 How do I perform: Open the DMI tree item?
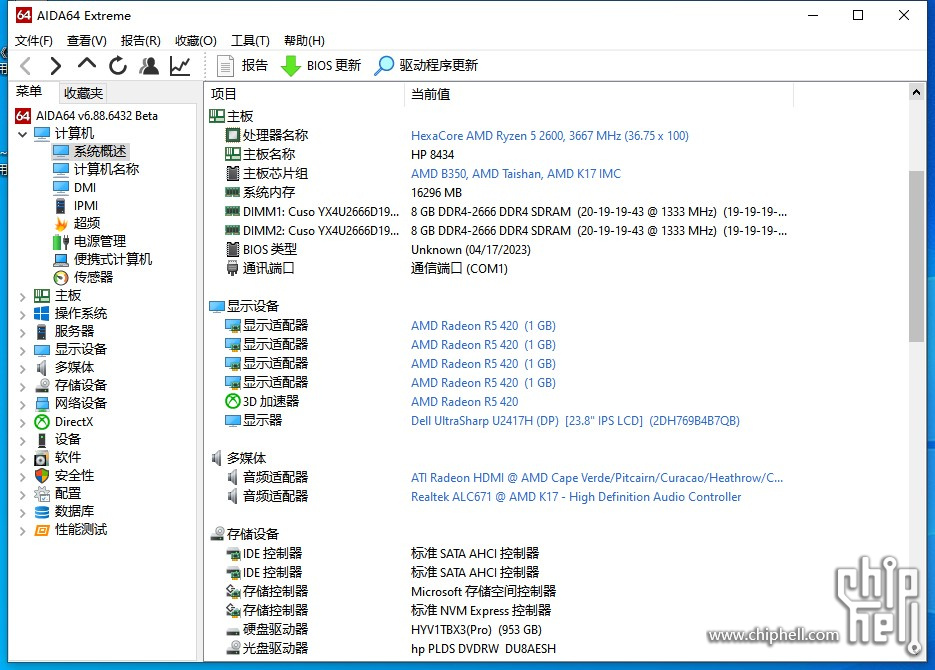(x=85, y=187)
